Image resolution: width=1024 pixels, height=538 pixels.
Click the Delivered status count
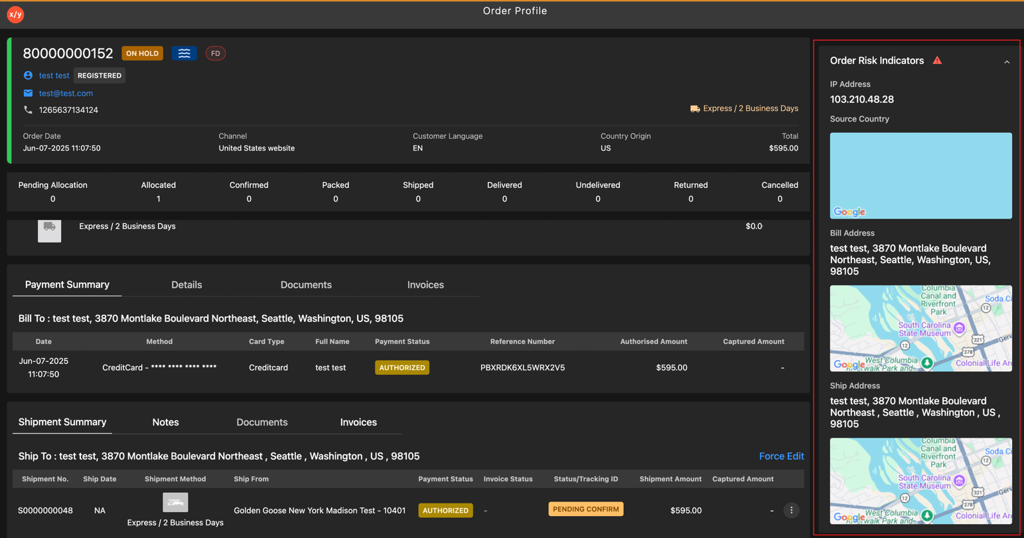pos(504,199)
